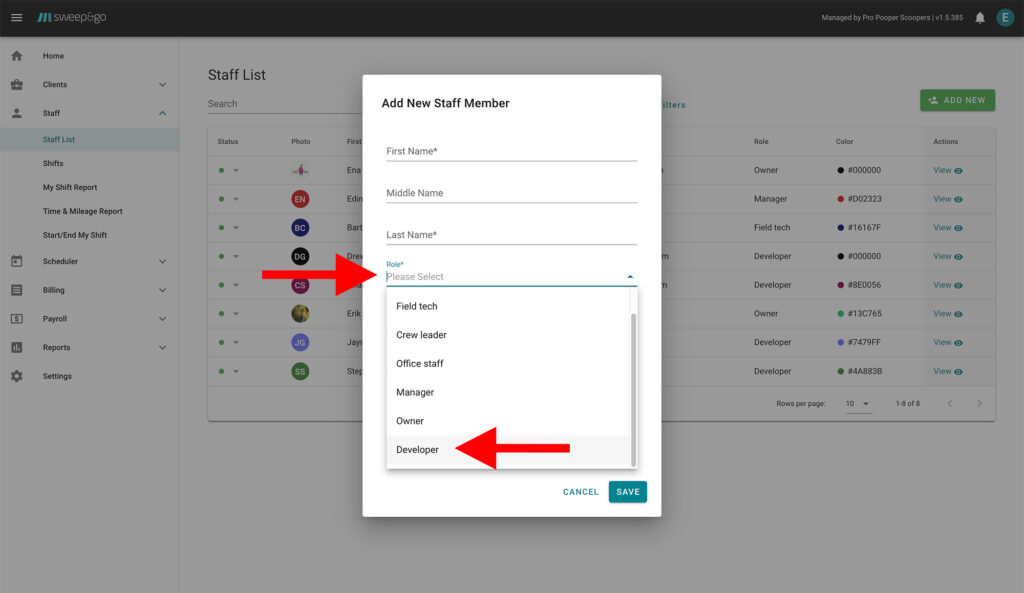Viewport: 1024px width, 593px height.
Task: Open the hamburger menu icon
Action: tap(16, 18)
